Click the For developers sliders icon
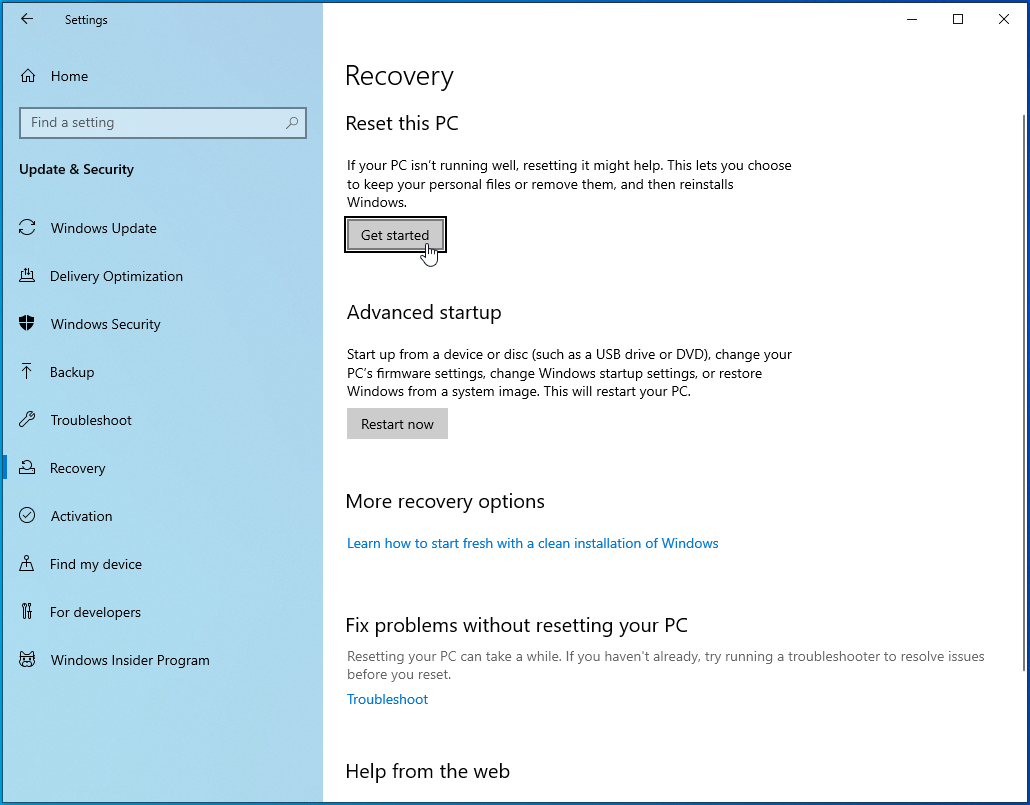Image resolution: width=1030 pixels, height=805 pixels. [28, 612]
